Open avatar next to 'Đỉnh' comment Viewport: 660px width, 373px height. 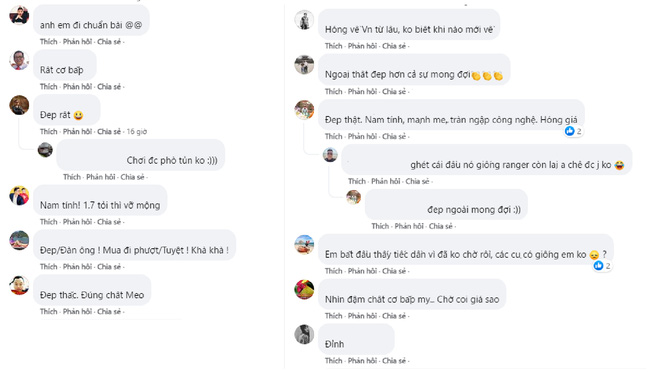click(x=304, y=334)
